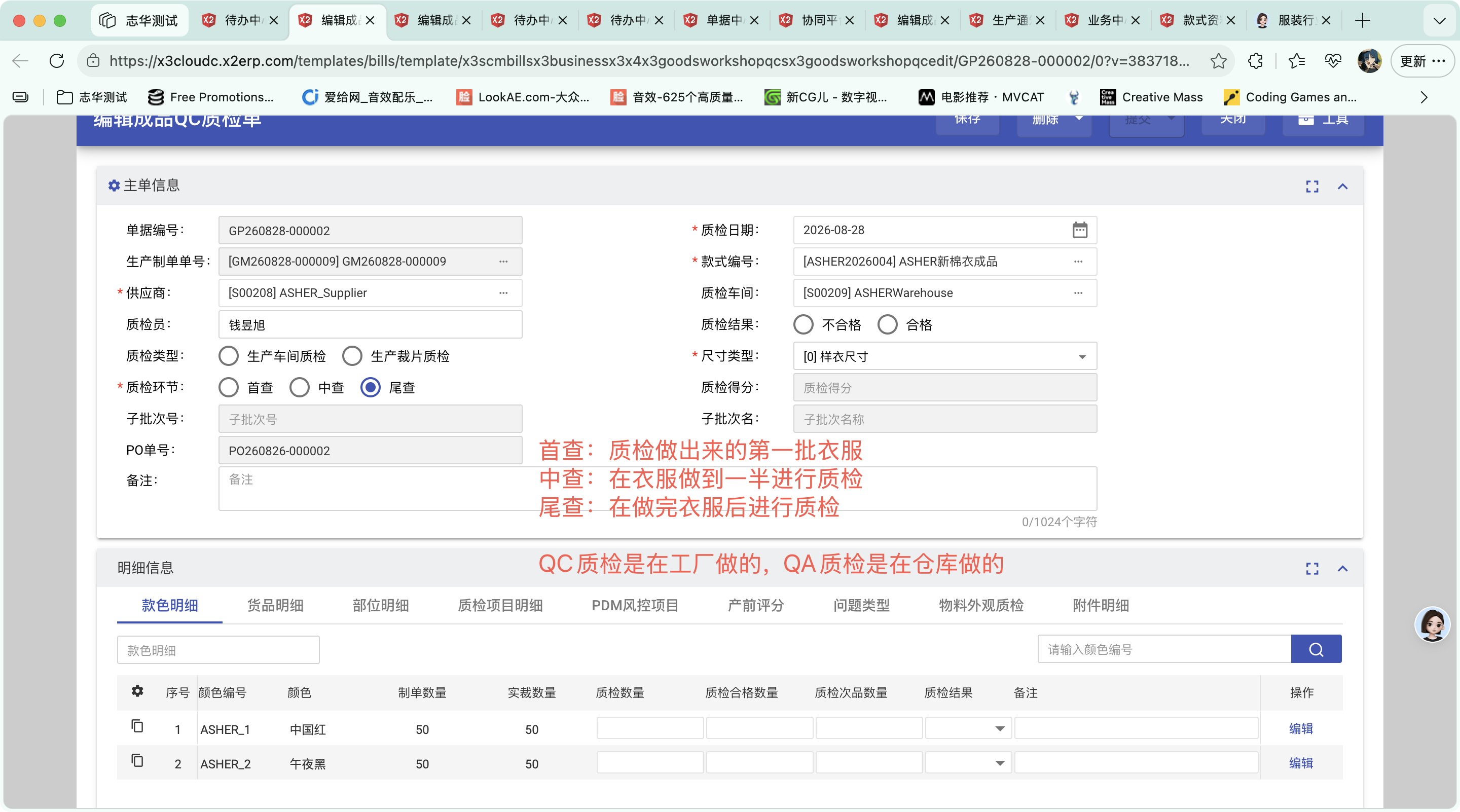This screenshot has height=812, width=1460.
Task: Select 中查 for 质检环节
Action: tap(299, 388)
